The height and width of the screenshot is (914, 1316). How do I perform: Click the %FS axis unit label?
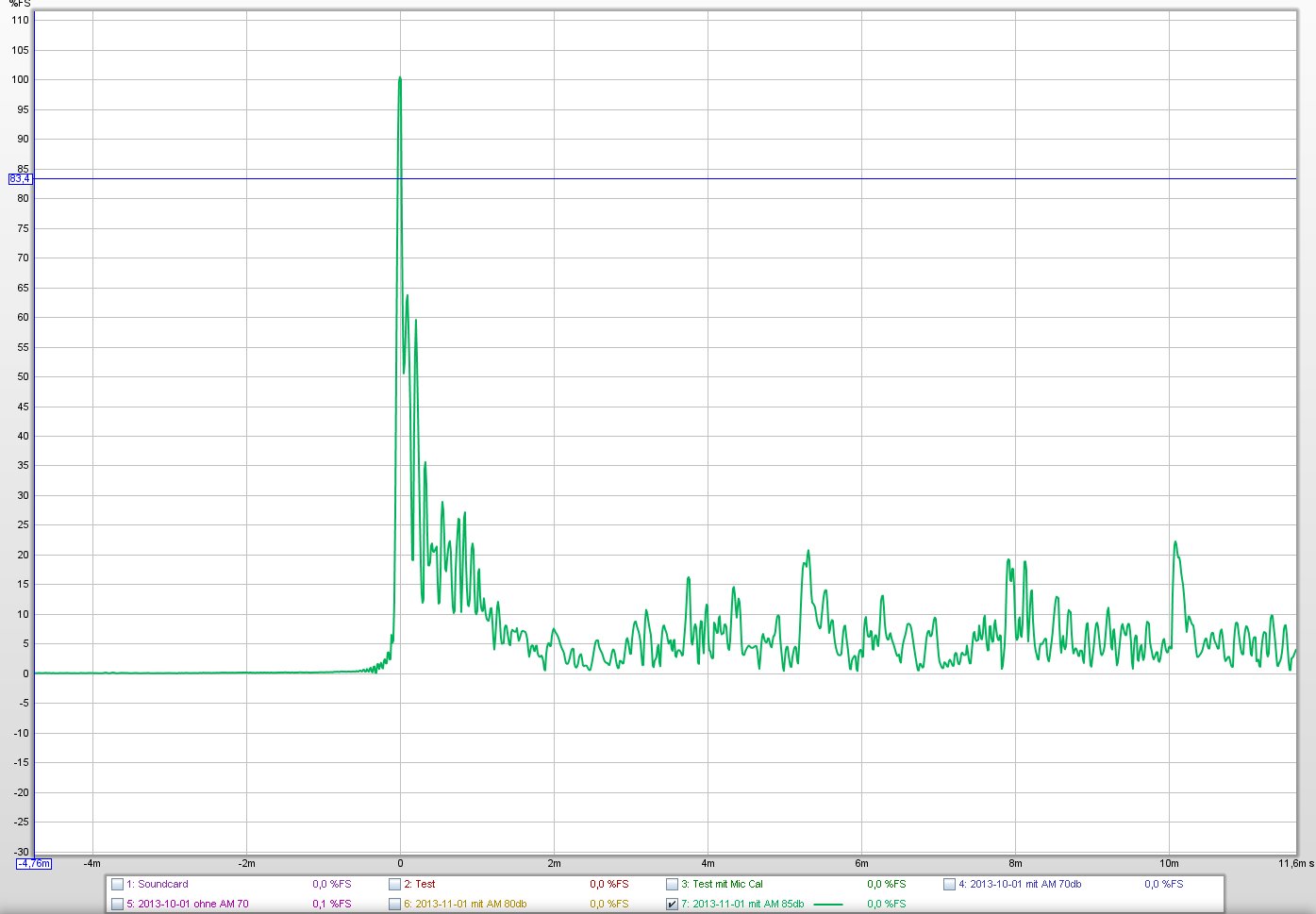click(20, 5)
